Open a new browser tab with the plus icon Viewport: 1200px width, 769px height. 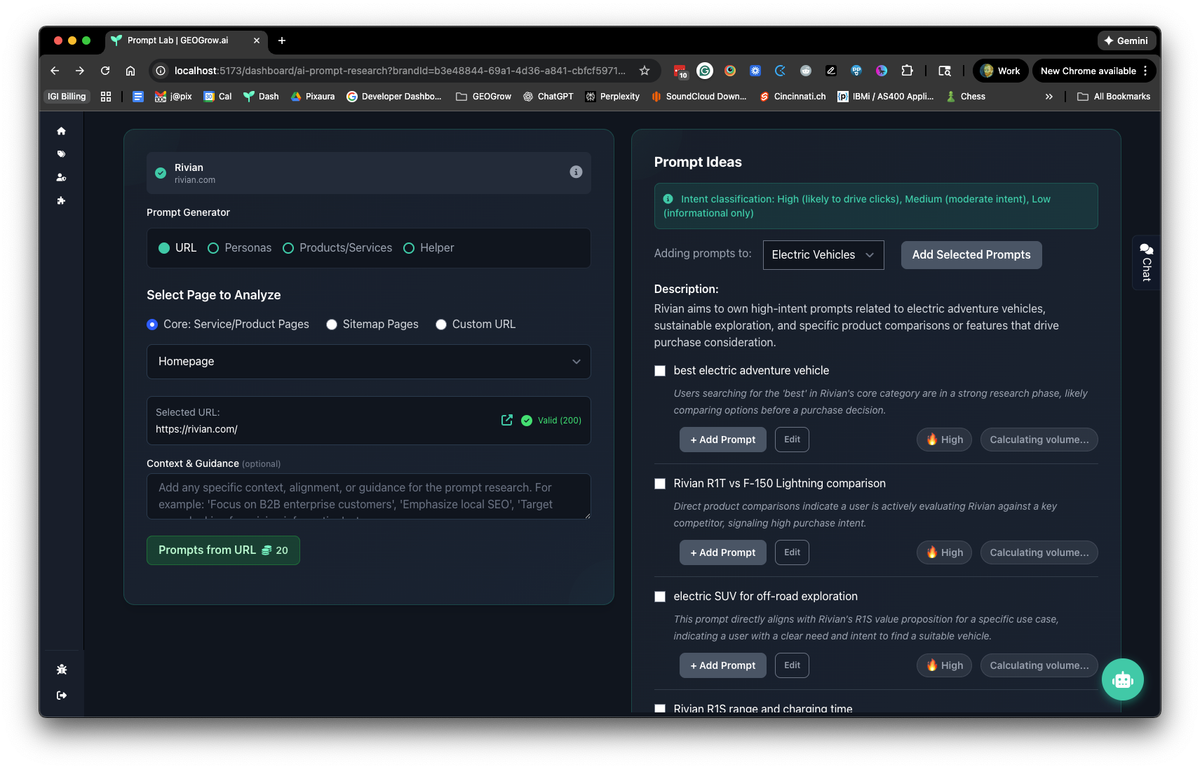point(282,41)
